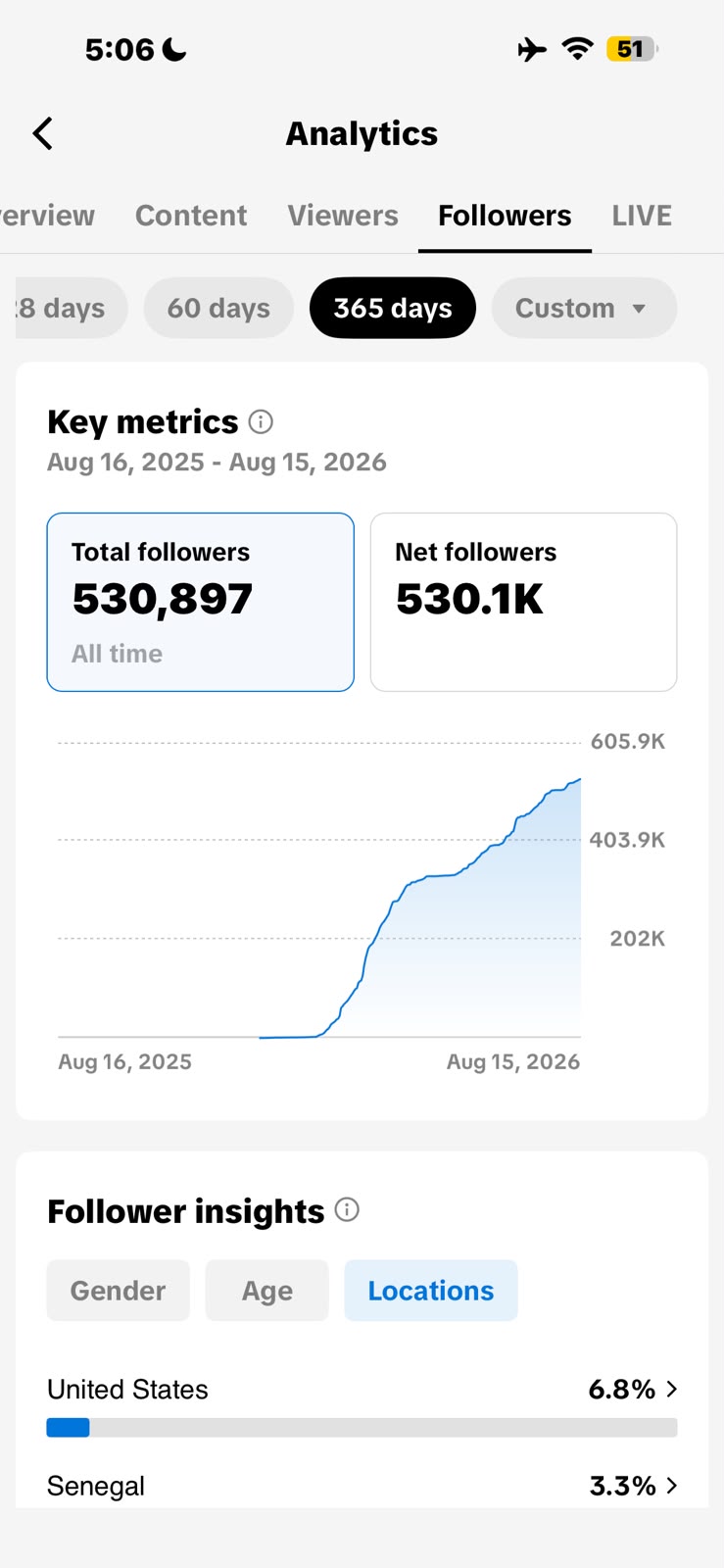The width and height of the screenshot is (724, 1568).
Task: Select the 365 days range pill
Action: tap(393, 308)
